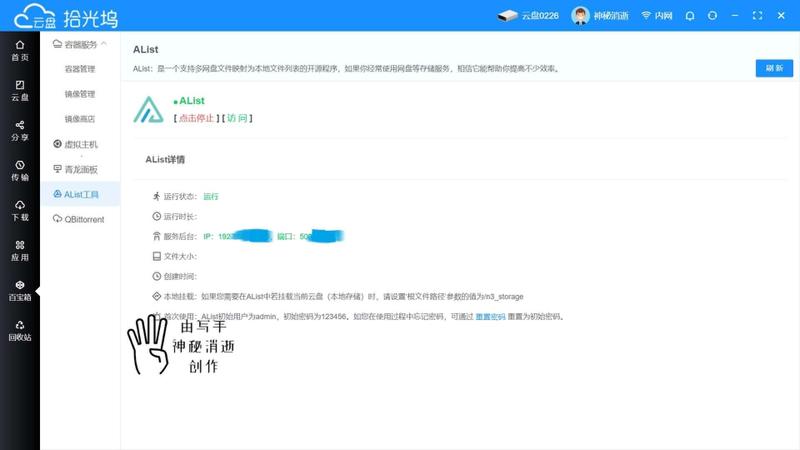The width and height of the screenshot is (800, 450).
Task: Open the 回收站 recycle bin
Action: pos(20,331)
